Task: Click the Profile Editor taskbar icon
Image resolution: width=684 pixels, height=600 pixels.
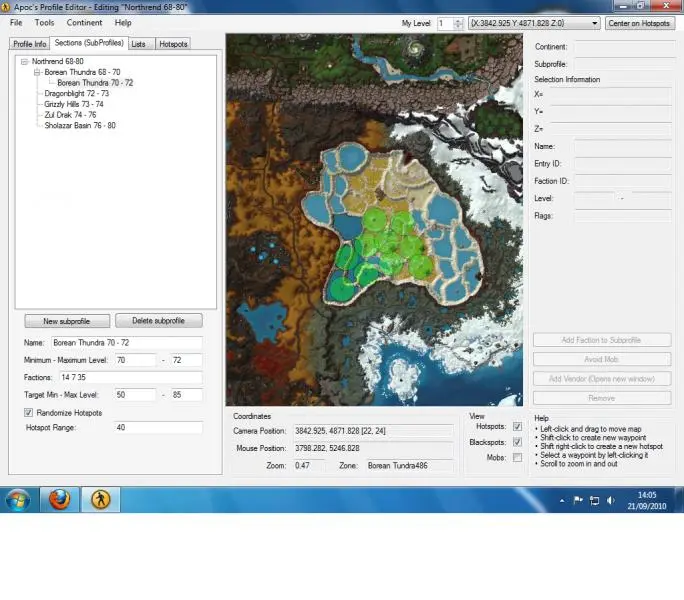Action: tap(101, 498)
